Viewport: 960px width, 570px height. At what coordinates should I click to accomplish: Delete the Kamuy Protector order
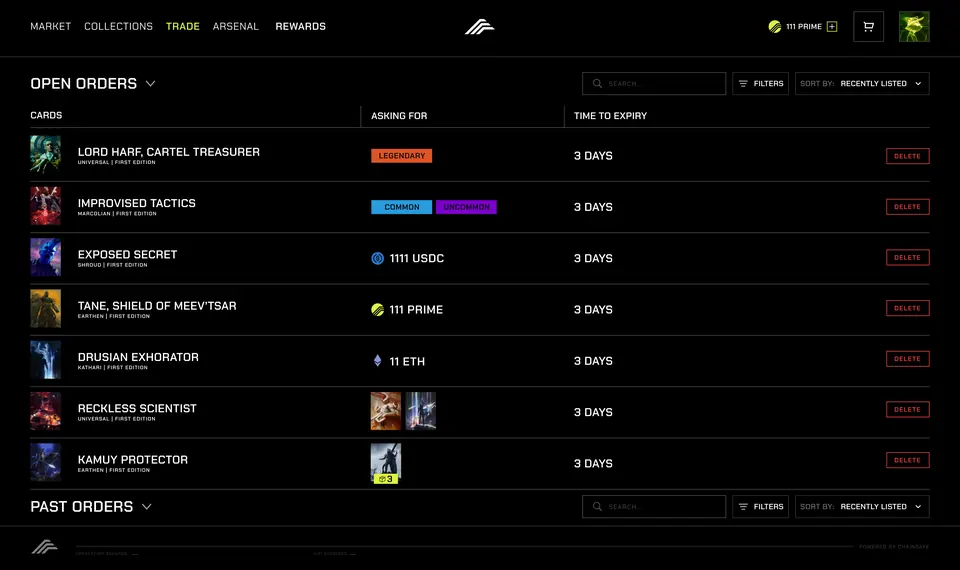pos(907,460)
